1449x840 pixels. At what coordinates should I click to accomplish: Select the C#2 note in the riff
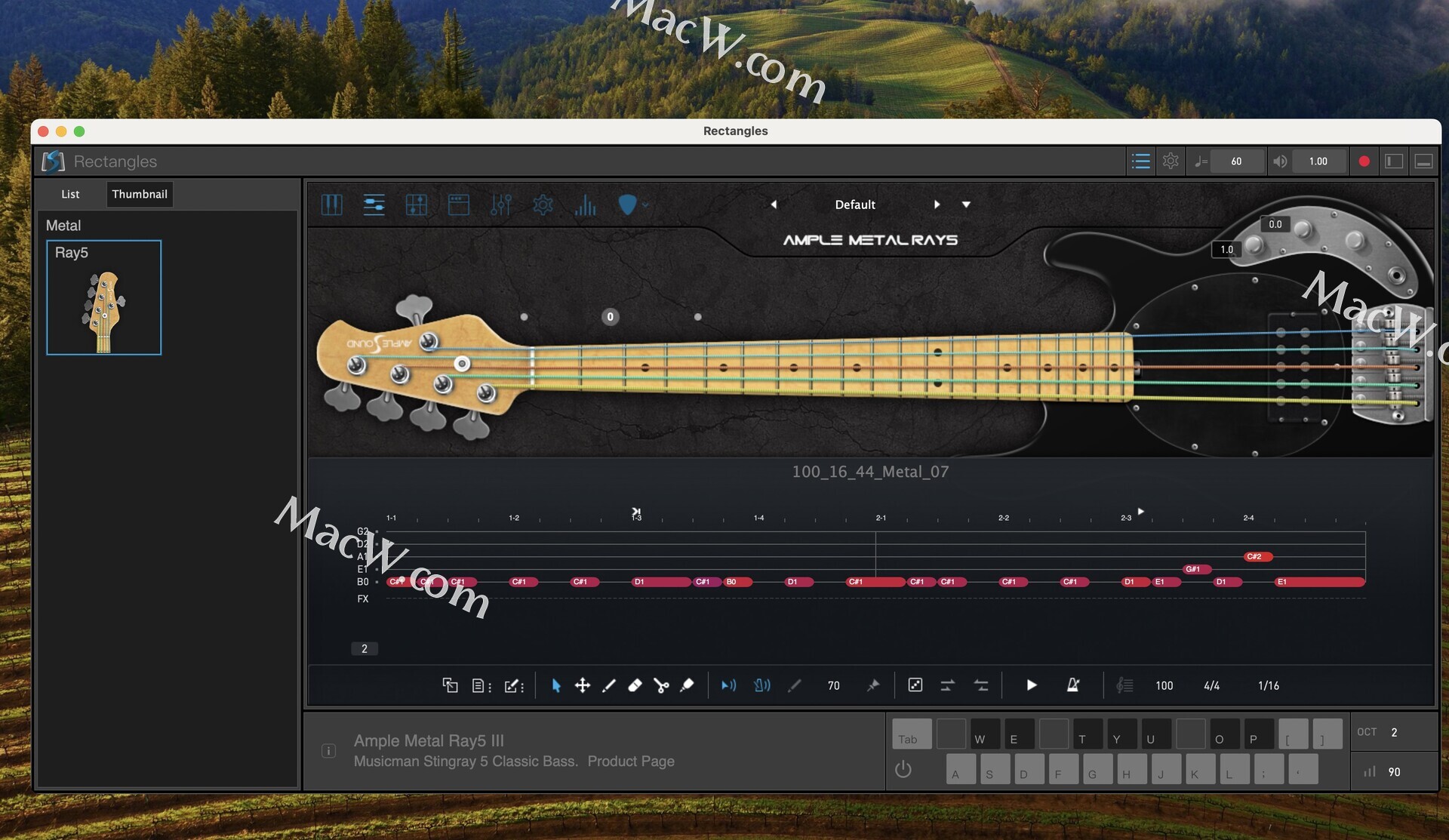tap(1258, 556)
